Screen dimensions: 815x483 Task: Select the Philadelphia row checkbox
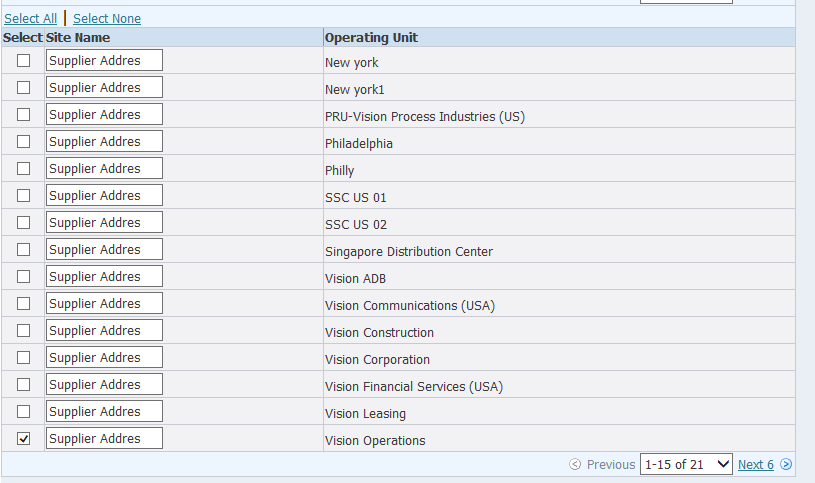click(x=23, y=141)
